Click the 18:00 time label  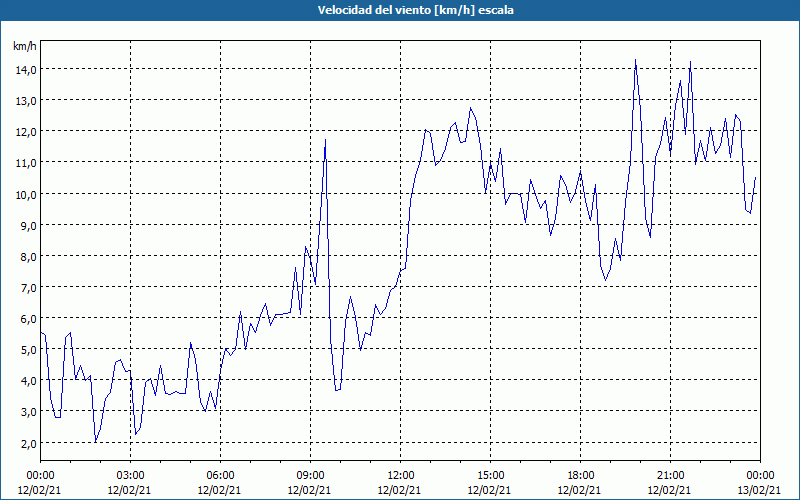pyautogui.click(x=580, y=476)
